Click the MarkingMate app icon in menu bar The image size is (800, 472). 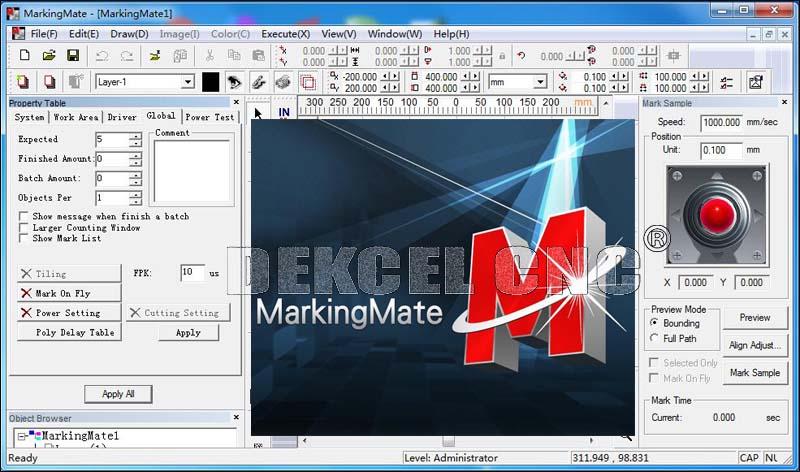click(18, 34)
